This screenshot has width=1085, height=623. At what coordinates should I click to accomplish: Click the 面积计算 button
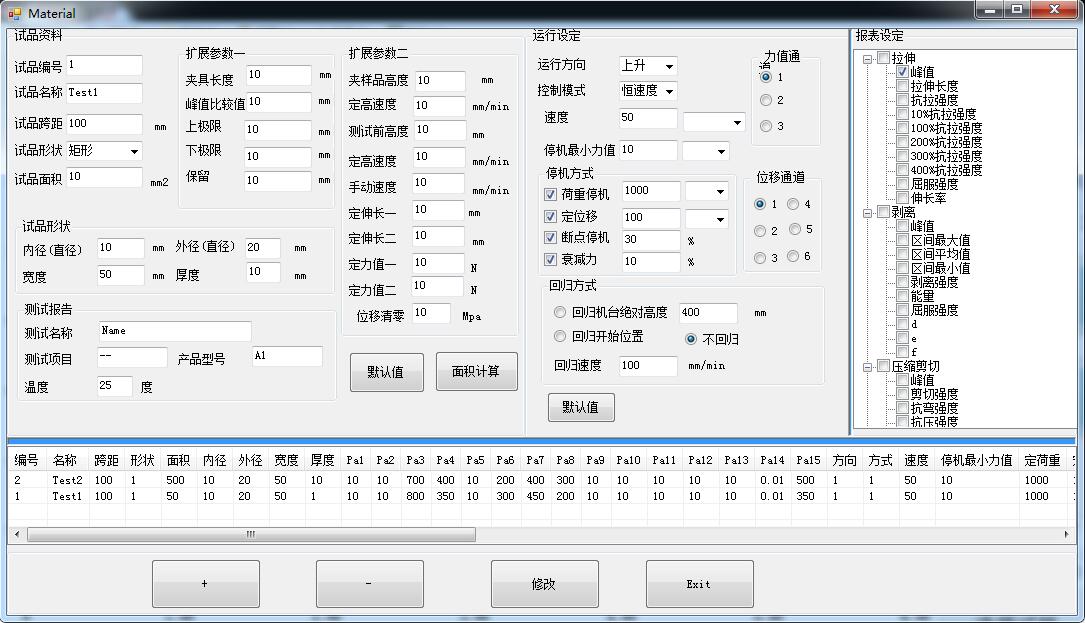click(x=477, y=371)
